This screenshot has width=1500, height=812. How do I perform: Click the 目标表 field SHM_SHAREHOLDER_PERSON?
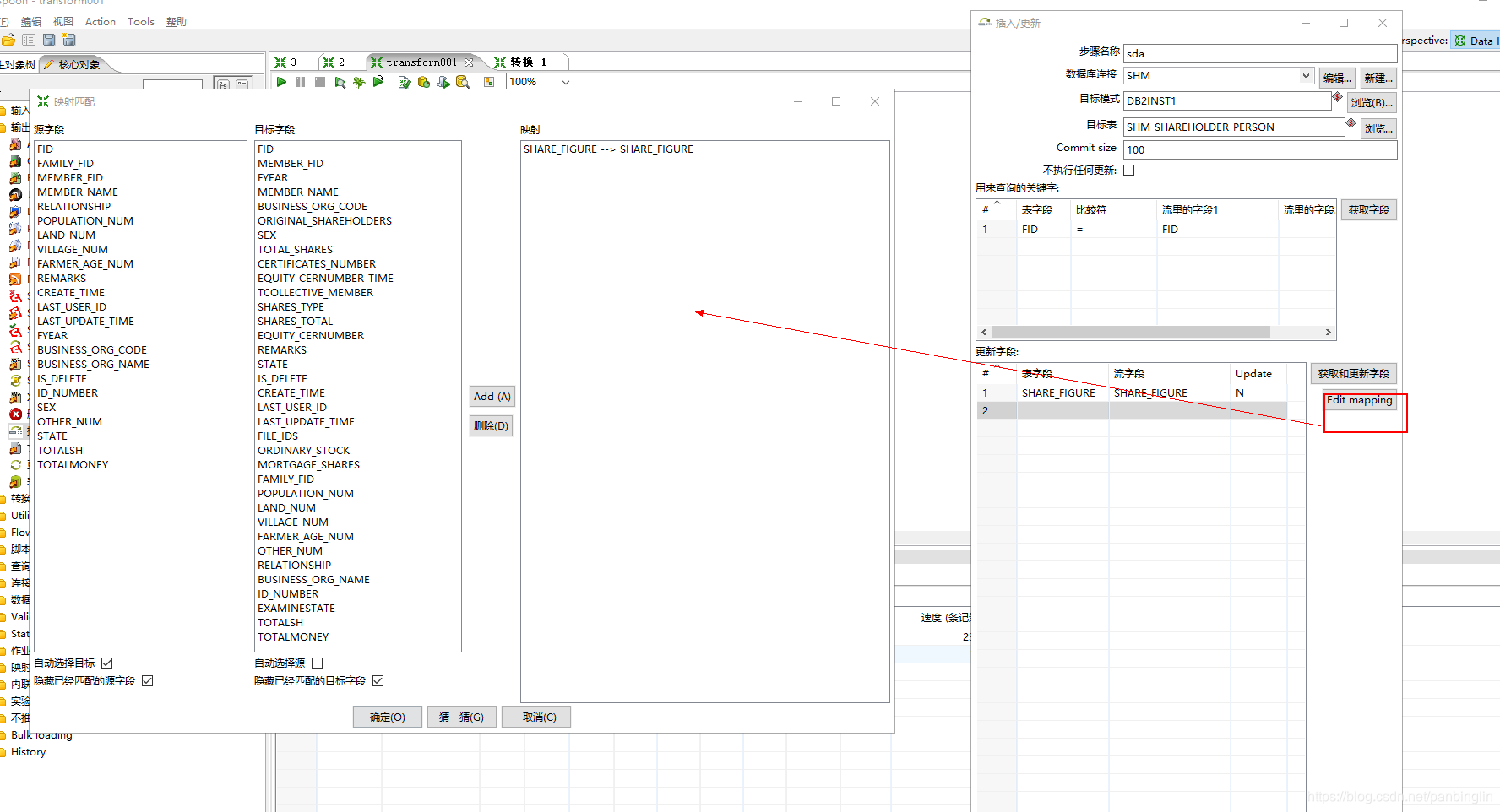1234,127
